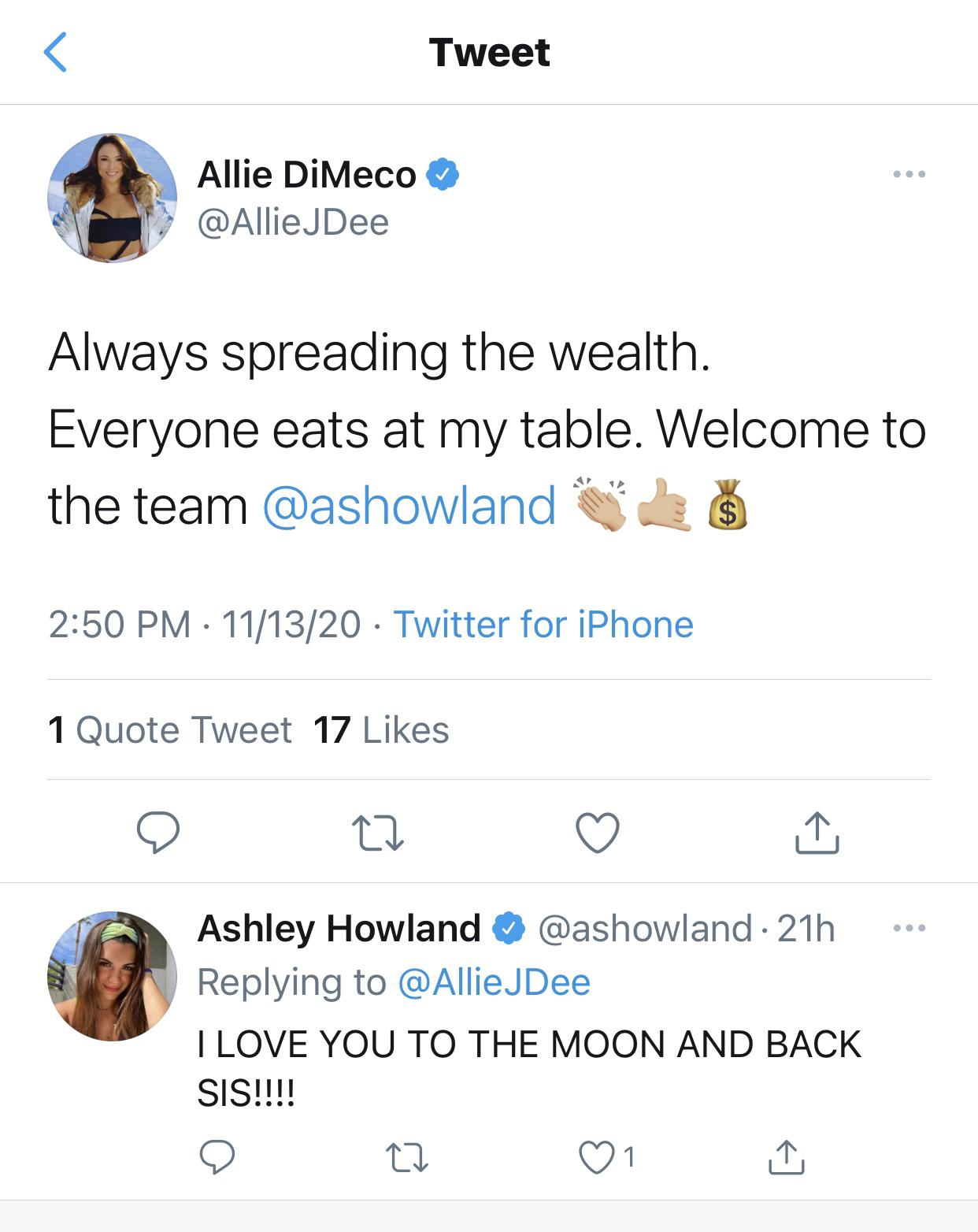Like Allie DiMeco's tweet
The width and height of the screenshot is (978, 1232).
[x=598, y=833]
